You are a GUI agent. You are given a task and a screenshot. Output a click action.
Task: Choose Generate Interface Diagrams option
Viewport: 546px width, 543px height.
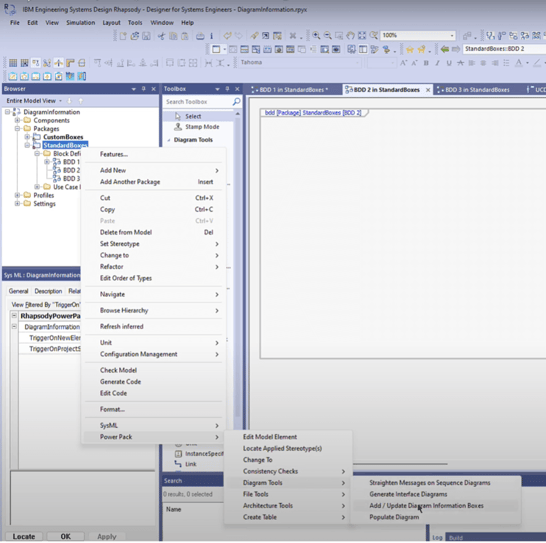(408, 494)
